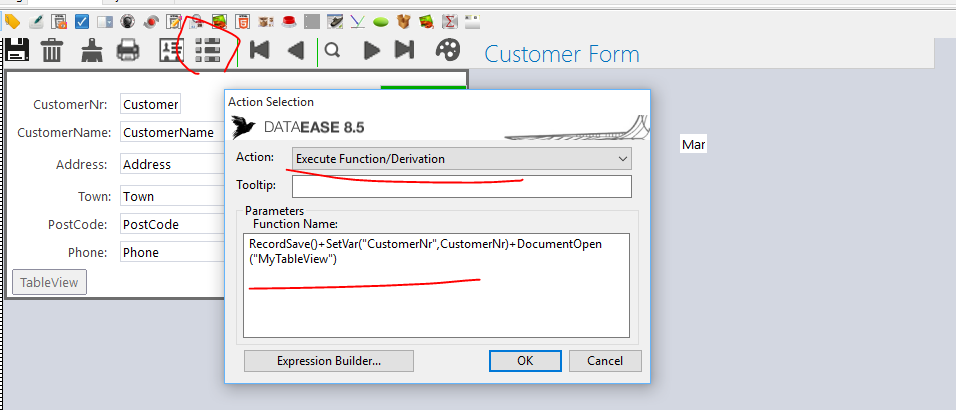Viewport: 956px width, 410px height.
Task: Select the single cardboard box object tool
Action: [x=404, y=23]
